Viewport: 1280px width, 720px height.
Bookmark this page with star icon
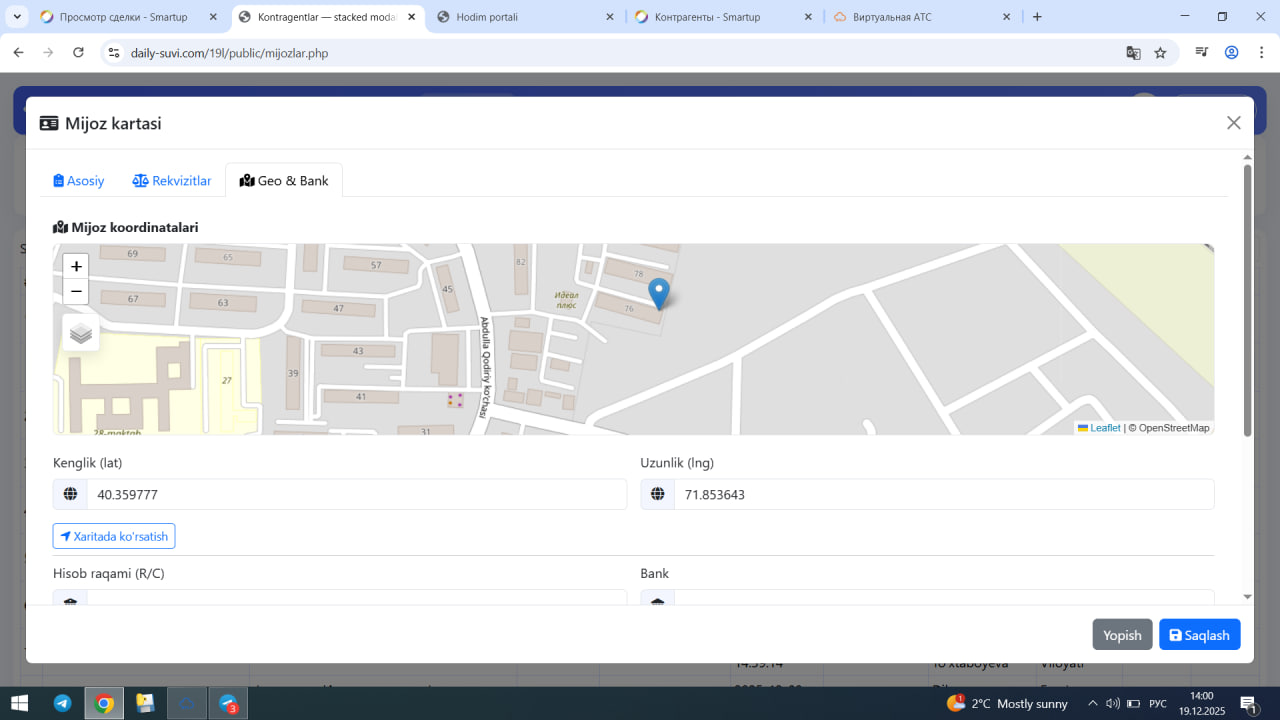coord(1160,53)
